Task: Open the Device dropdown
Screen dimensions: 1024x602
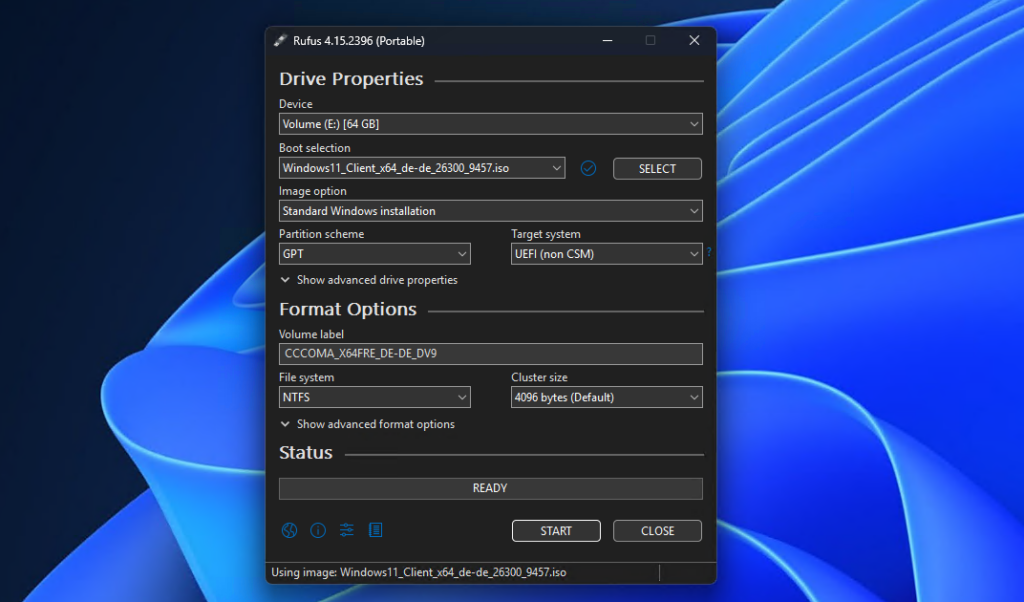Action: pyautogui.click(x=490, y=124)
